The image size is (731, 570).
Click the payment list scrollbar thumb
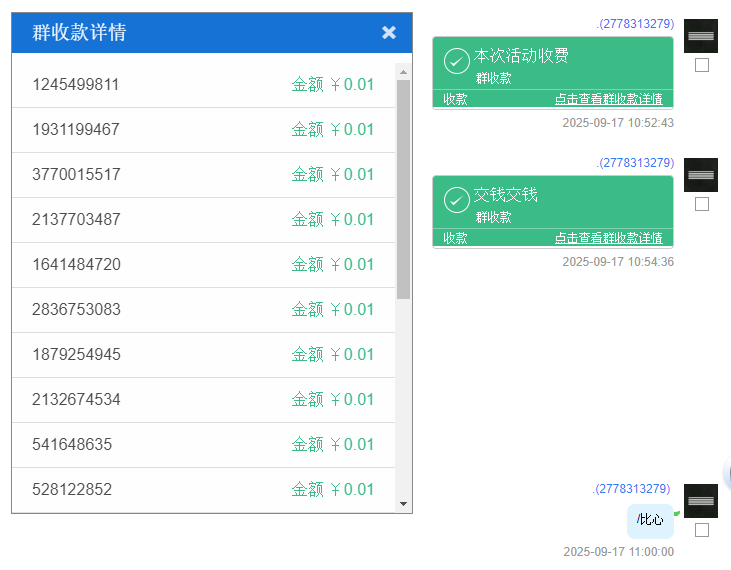click(x=403, y=190)
